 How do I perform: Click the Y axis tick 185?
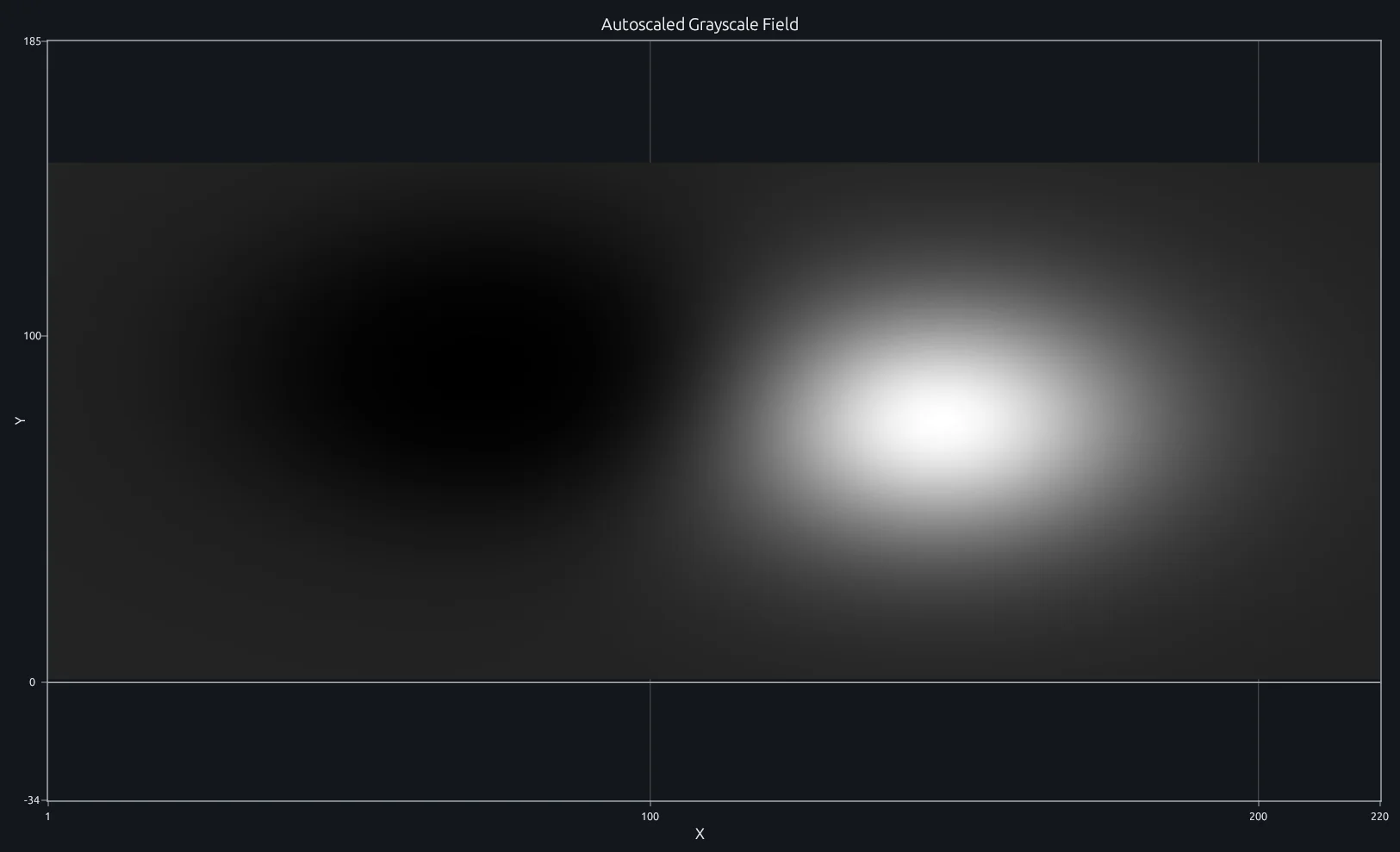point(33,41)
